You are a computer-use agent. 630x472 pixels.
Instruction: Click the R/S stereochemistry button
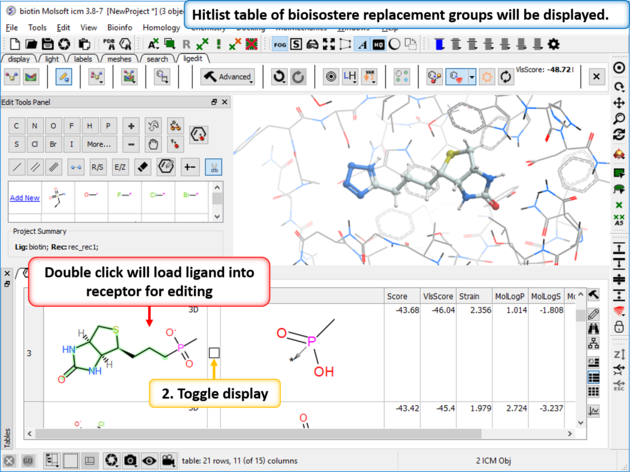[97, 167]
